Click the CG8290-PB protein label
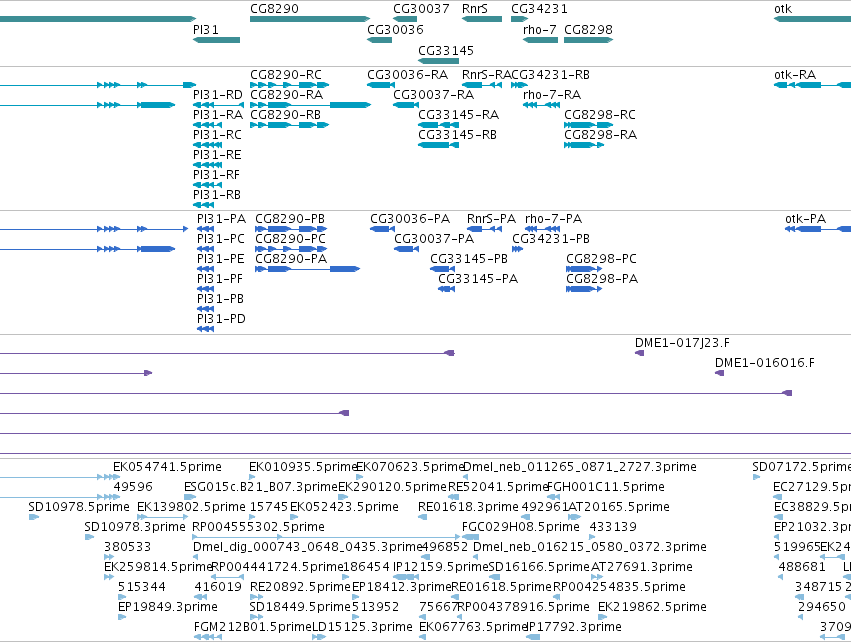This screenshot has width=851, height=642. [290, 219]
